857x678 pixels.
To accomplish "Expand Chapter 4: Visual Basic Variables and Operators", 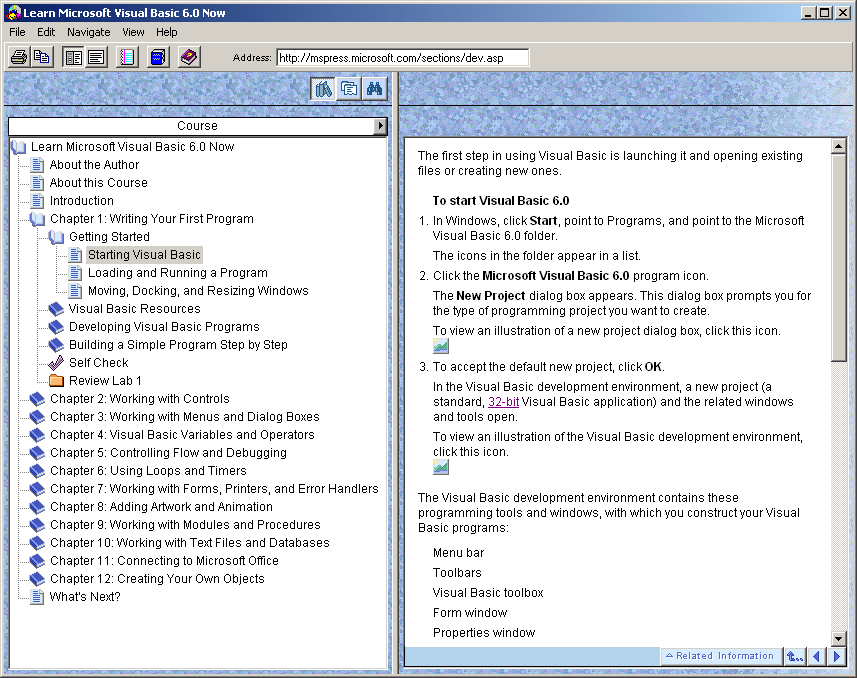I will (x=37, y=435).
